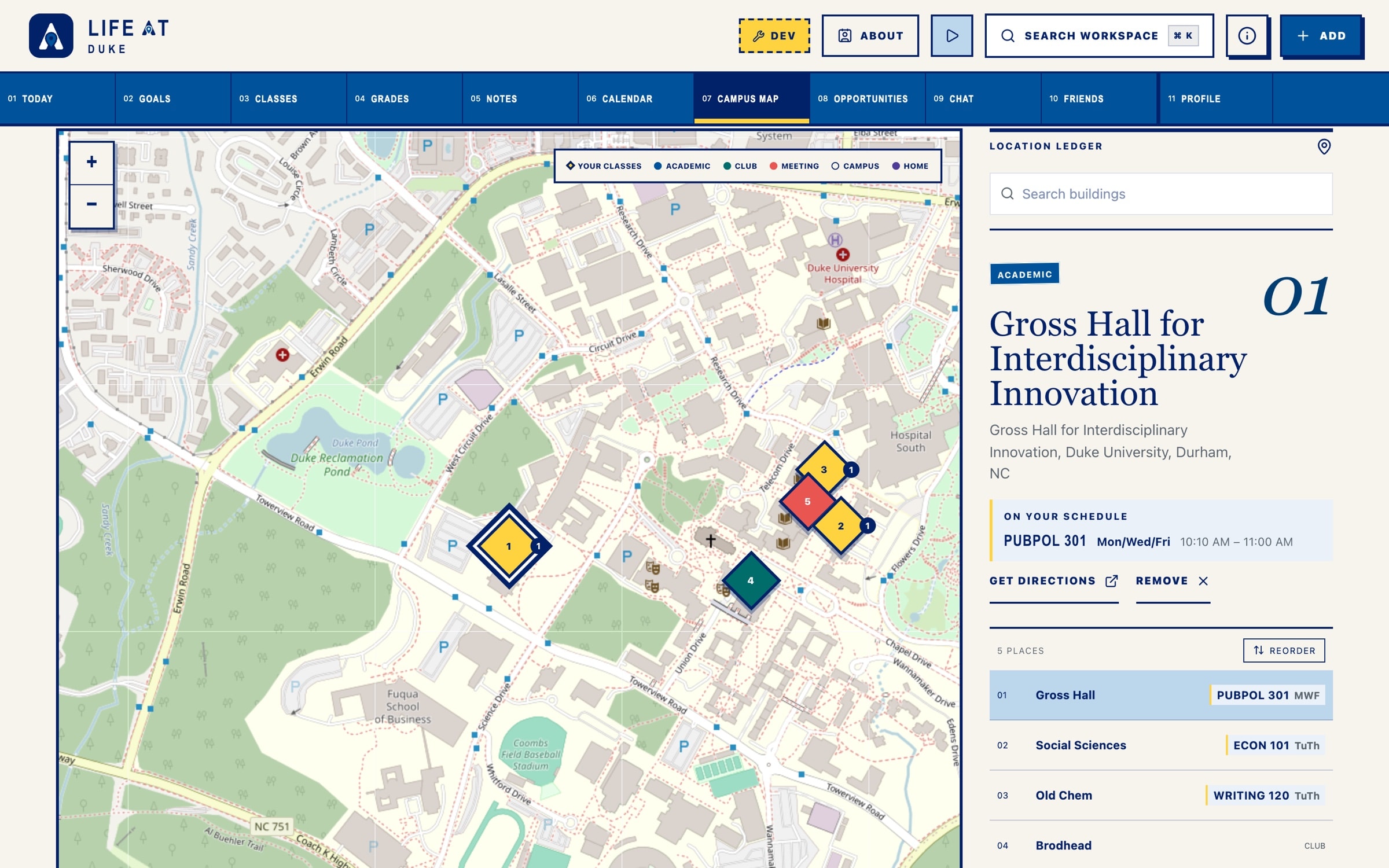Click the Coombs Field Baseball Stadium label
The image size is (1389, 868).
point(530,755)
